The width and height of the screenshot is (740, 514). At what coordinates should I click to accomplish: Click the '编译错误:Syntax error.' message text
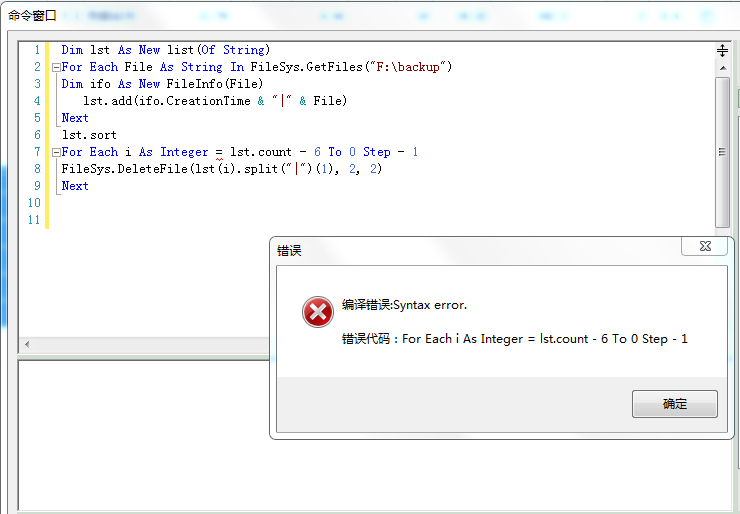(404, 305)
